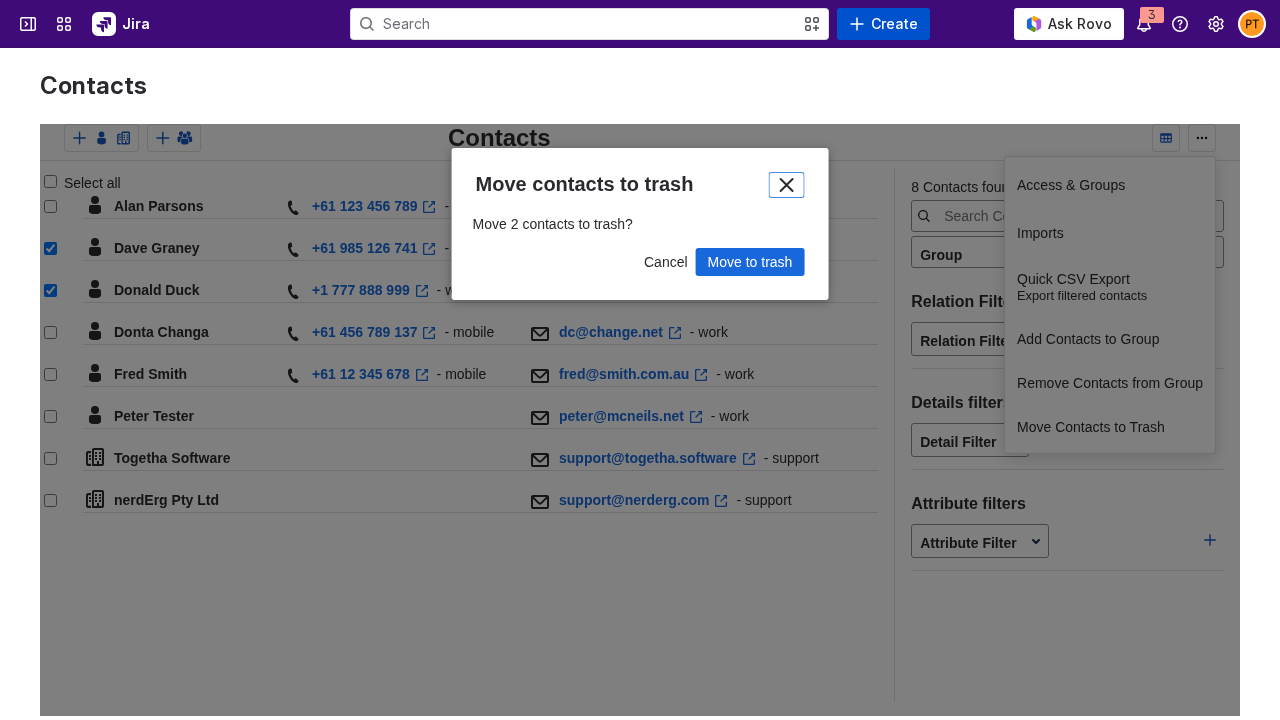Click the phone icon in Alan Parsons row
This screenshot has width=1280, height=720.
point(293,208)
